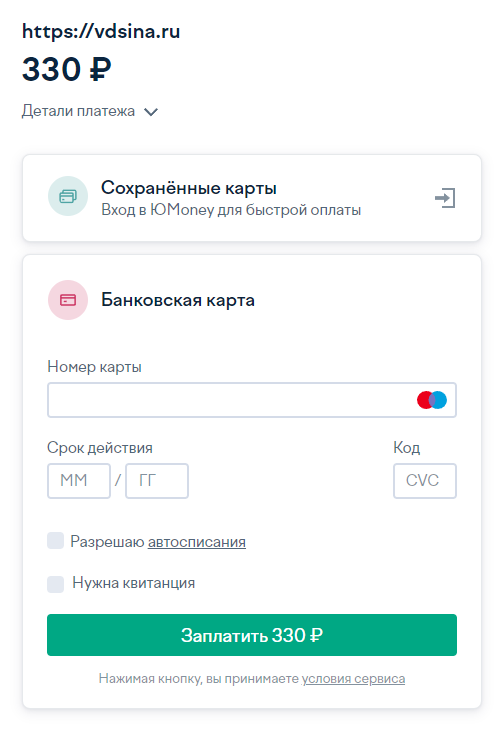The height and width of the screenshot is (729, 501).
Task: Click the ММ expiry month field
Action: tap(79, 481)
